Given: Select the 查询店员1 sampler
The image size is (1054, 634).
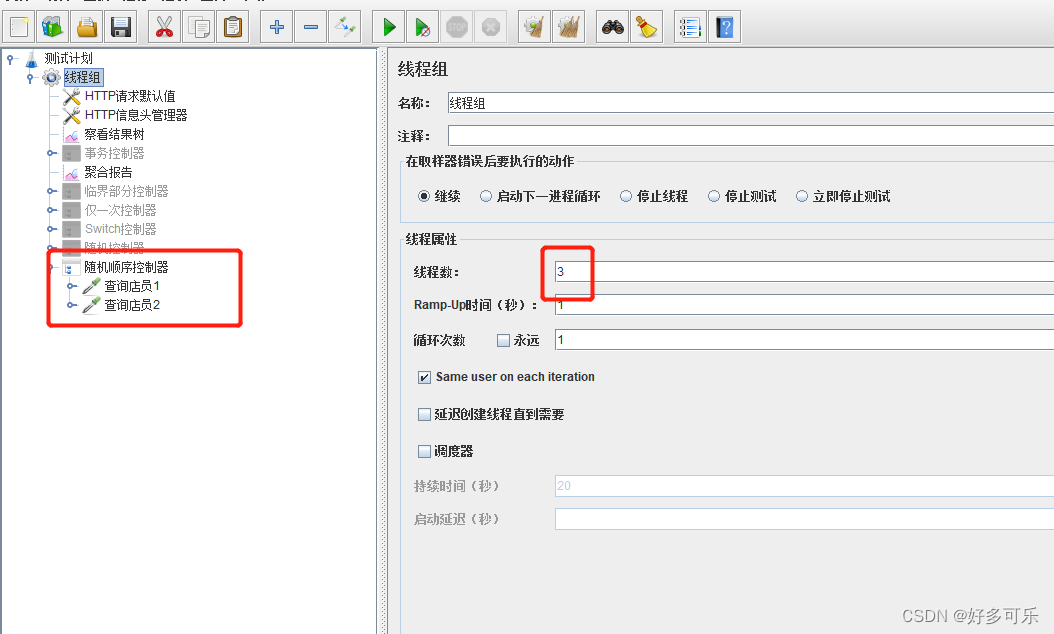Looking at the screenshot, I should (x=132, y=286).
